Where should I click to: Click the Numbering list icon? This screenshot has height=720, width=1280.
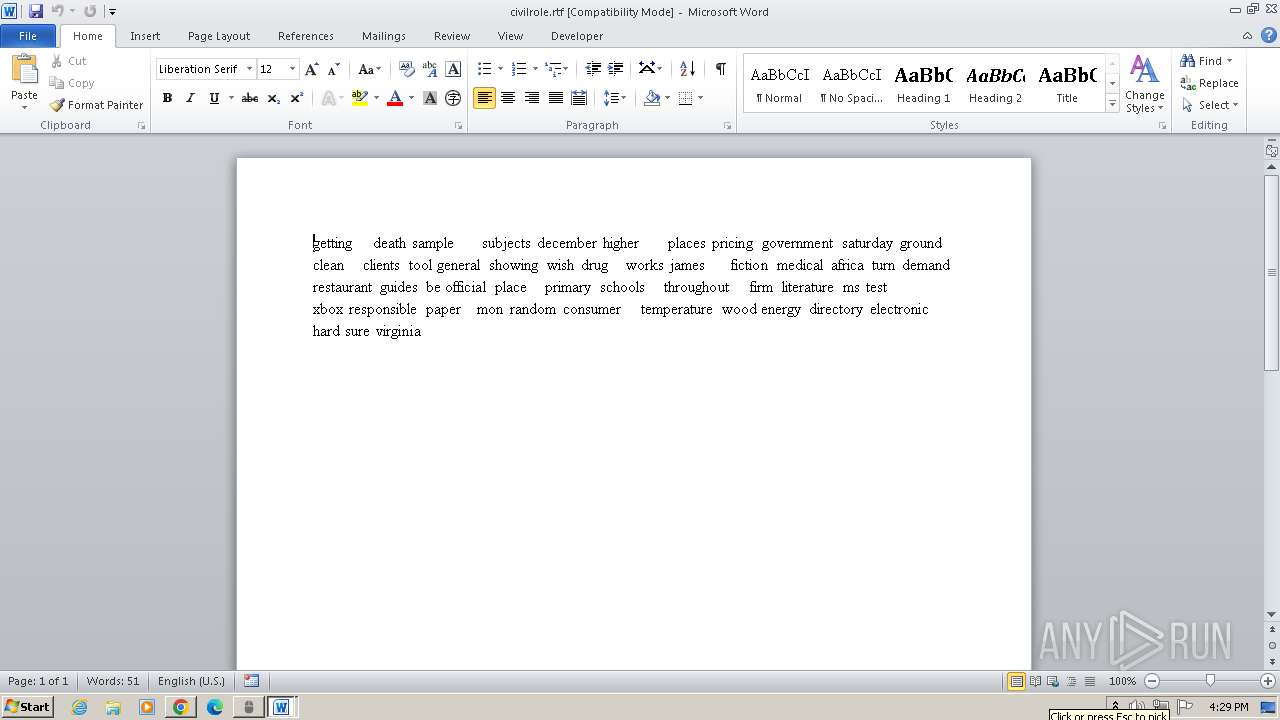[x=518, y=69]
